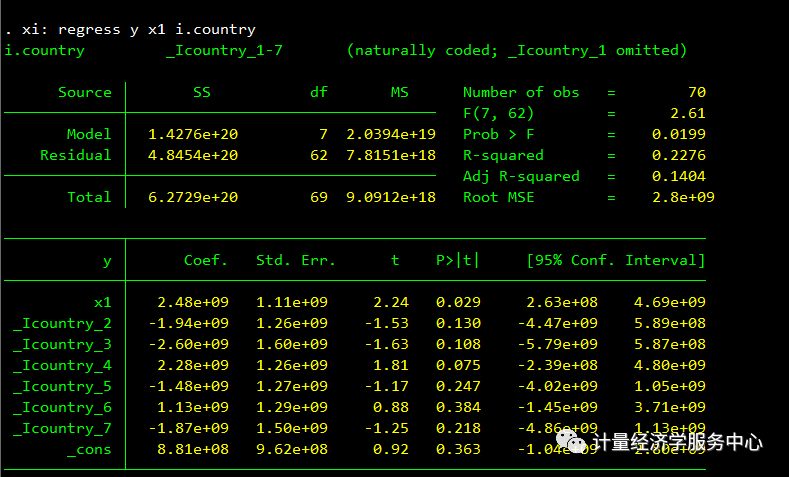
Task: Click the _Icountry_6 row label
Action: 62,408
